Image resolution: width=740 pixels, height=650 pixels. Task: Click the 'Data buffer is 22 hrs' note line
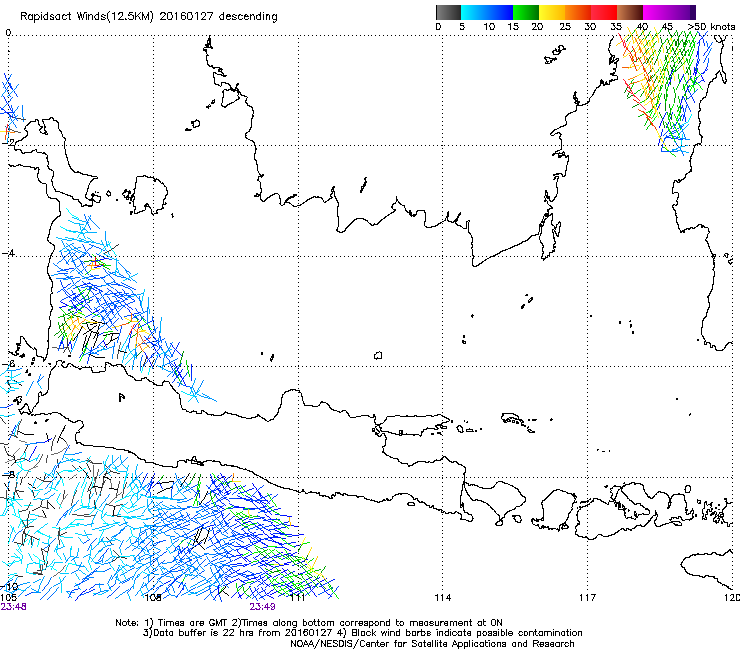point(362,633)
